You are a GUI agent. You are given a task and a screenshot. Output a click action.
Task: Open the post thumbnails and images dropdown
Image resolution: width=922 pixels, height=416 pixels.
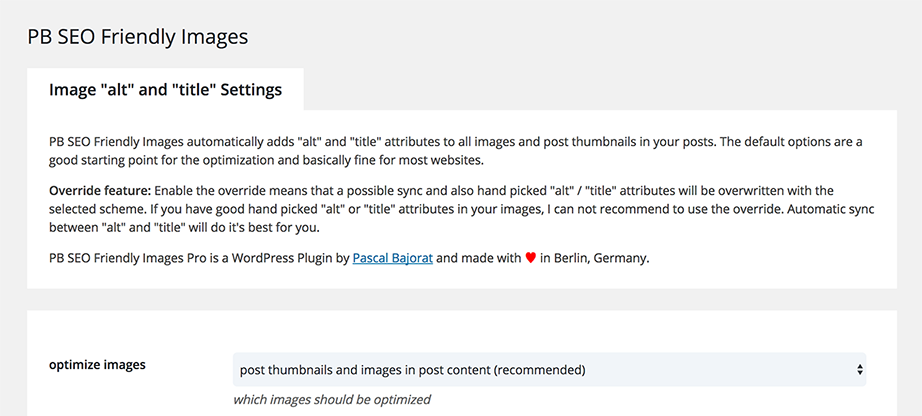point(549,370)
